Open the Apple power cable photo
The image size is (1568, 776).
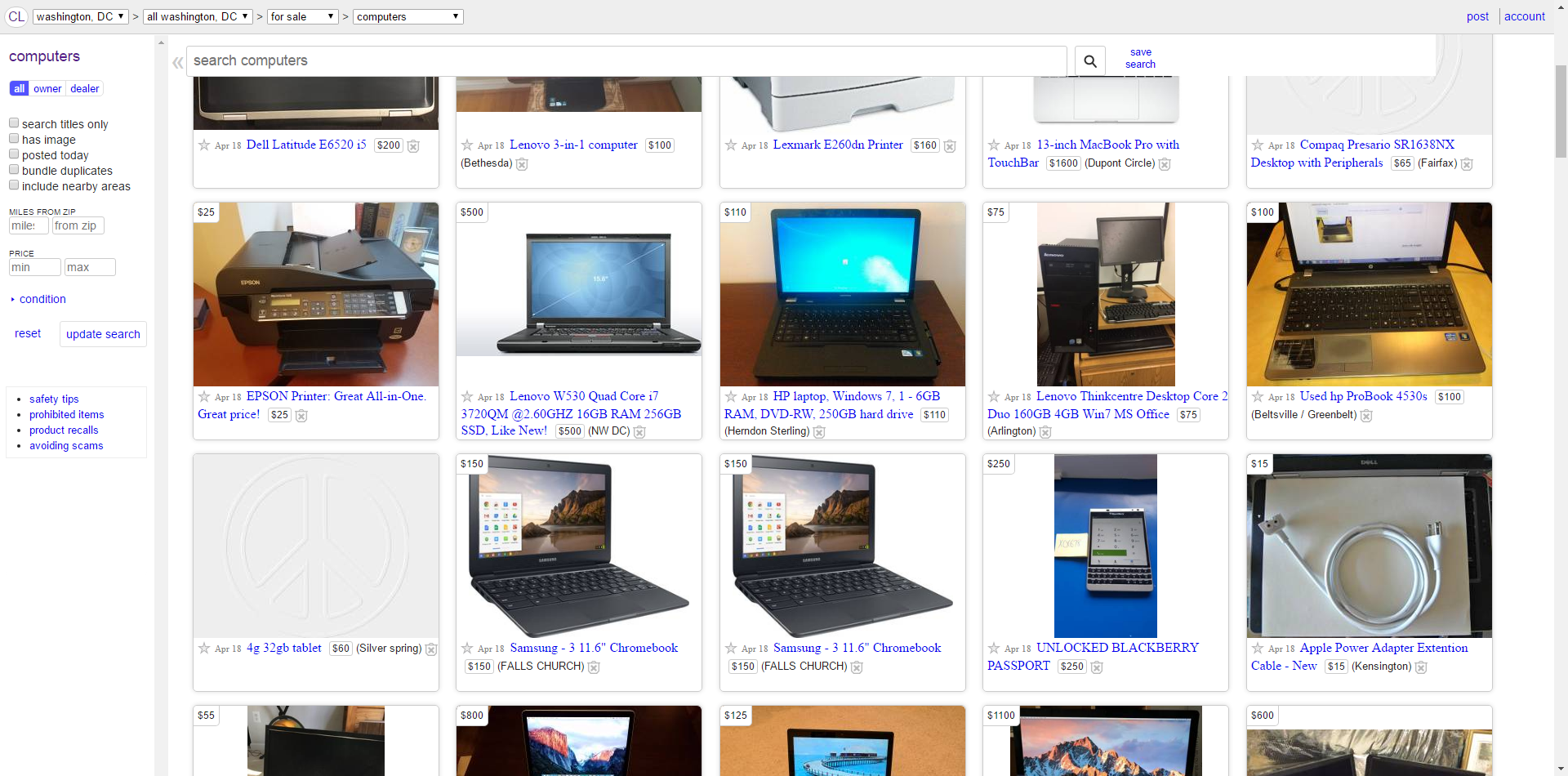point(1370,546)
